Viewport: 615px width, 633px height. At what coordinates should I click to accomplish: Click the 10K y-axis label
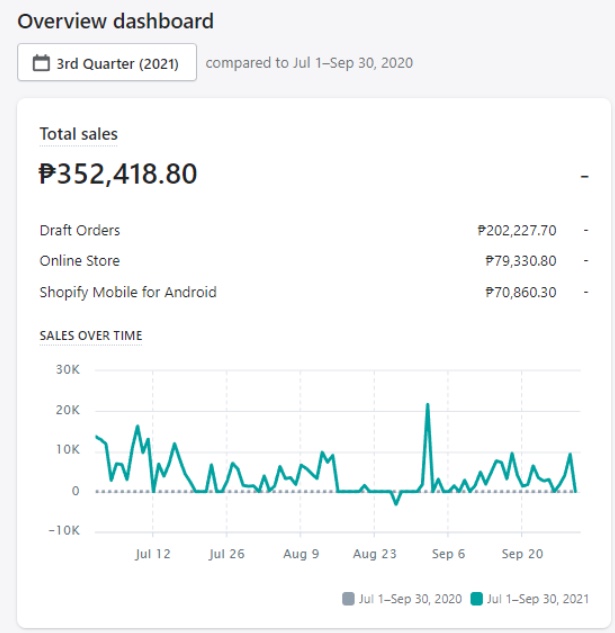click(68, 449)
